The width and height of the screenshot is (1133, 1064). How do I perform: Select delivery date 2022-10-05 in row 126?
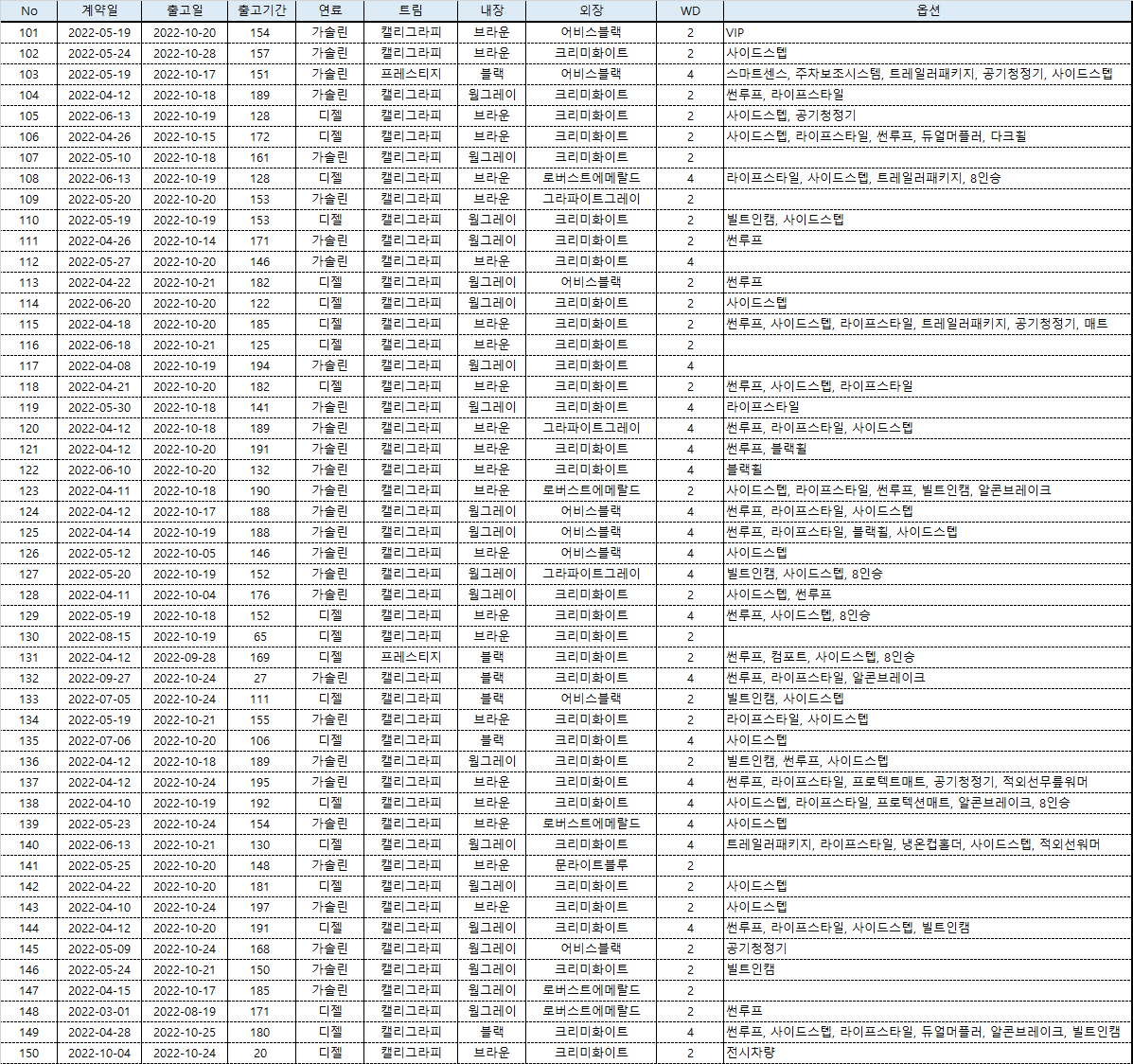coord(185,554)
